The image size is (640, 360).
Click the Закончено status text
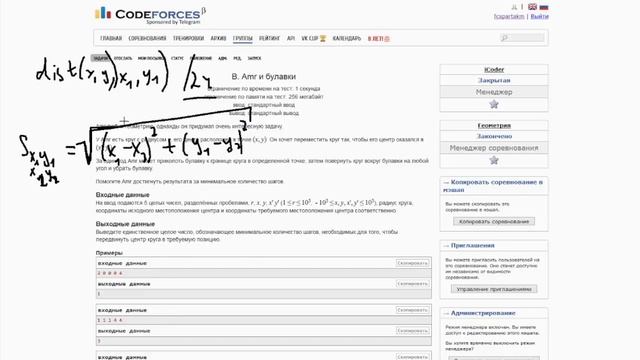pos(494,136)
